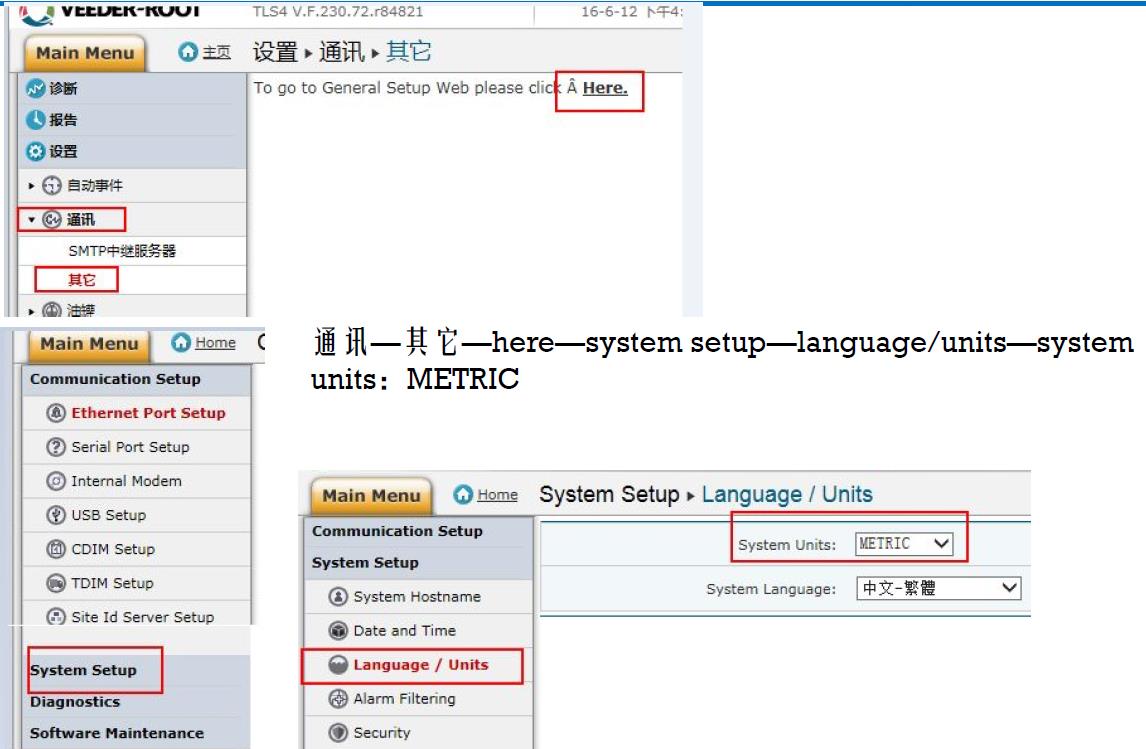Open System Setup in the left menu

click(84, 670)
